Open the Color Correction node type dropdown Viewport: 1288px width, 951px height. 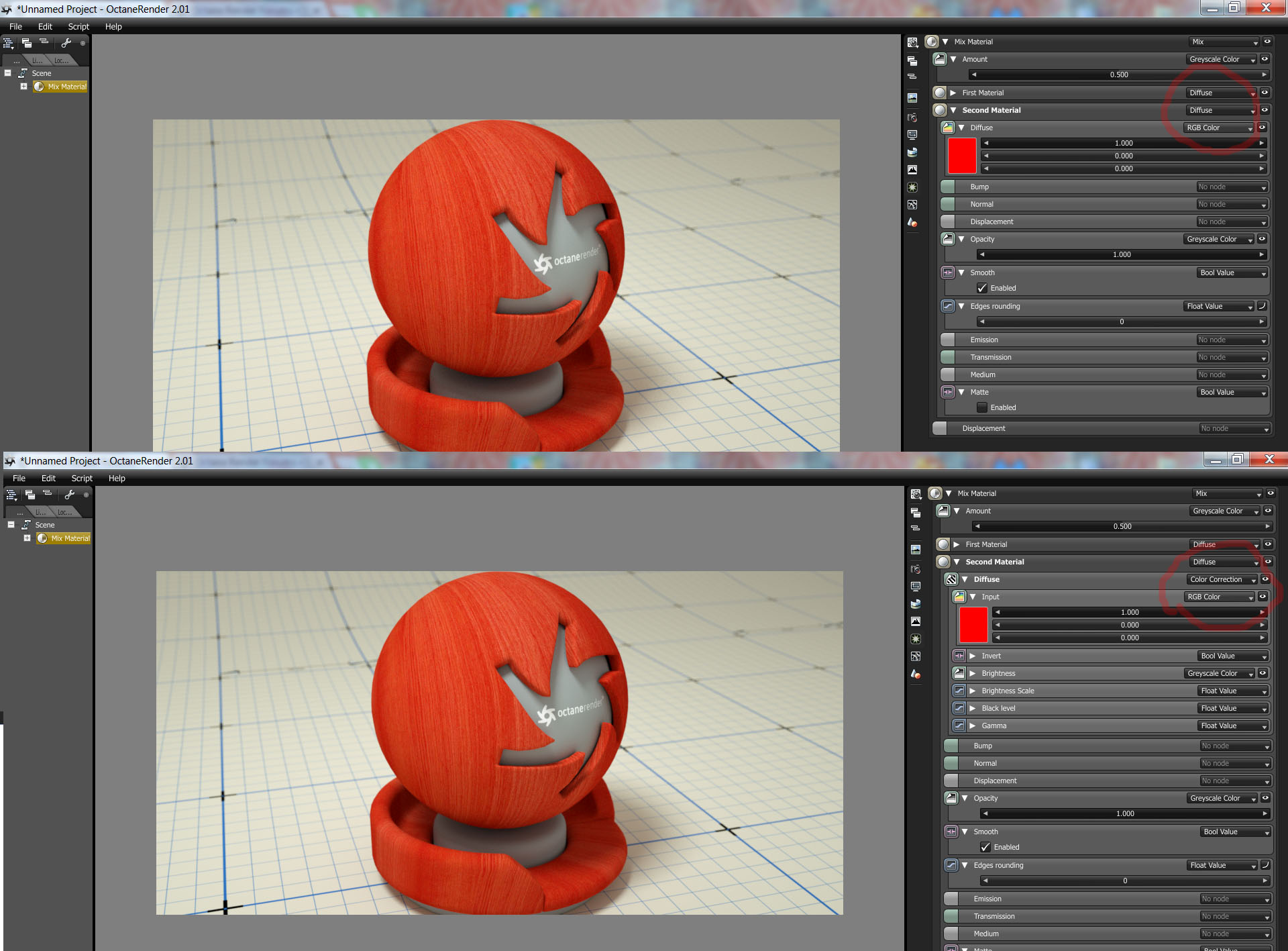(x=1221, y=579)
